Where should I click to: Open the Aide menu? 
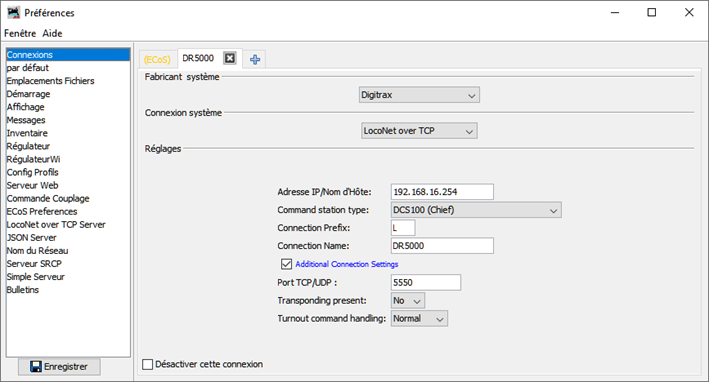coord(52,33)
